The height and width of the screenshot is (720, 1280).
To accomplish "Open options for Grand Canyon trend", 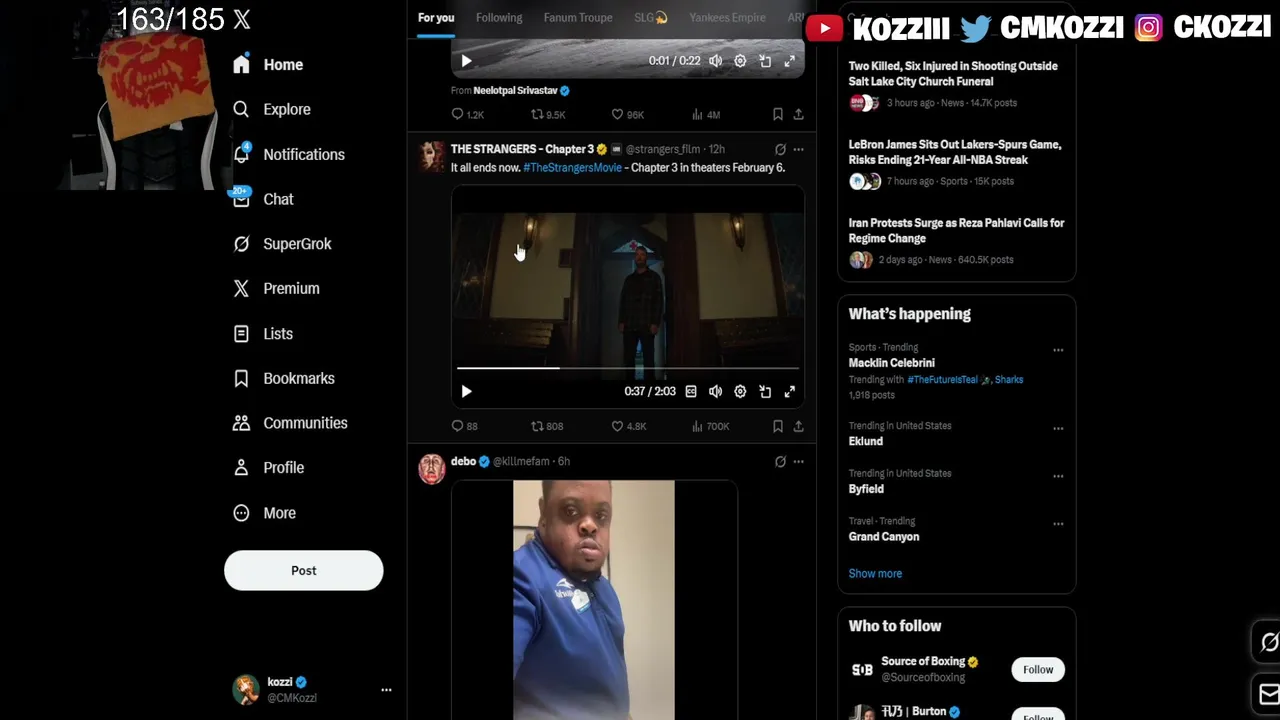I will 1058,525.
